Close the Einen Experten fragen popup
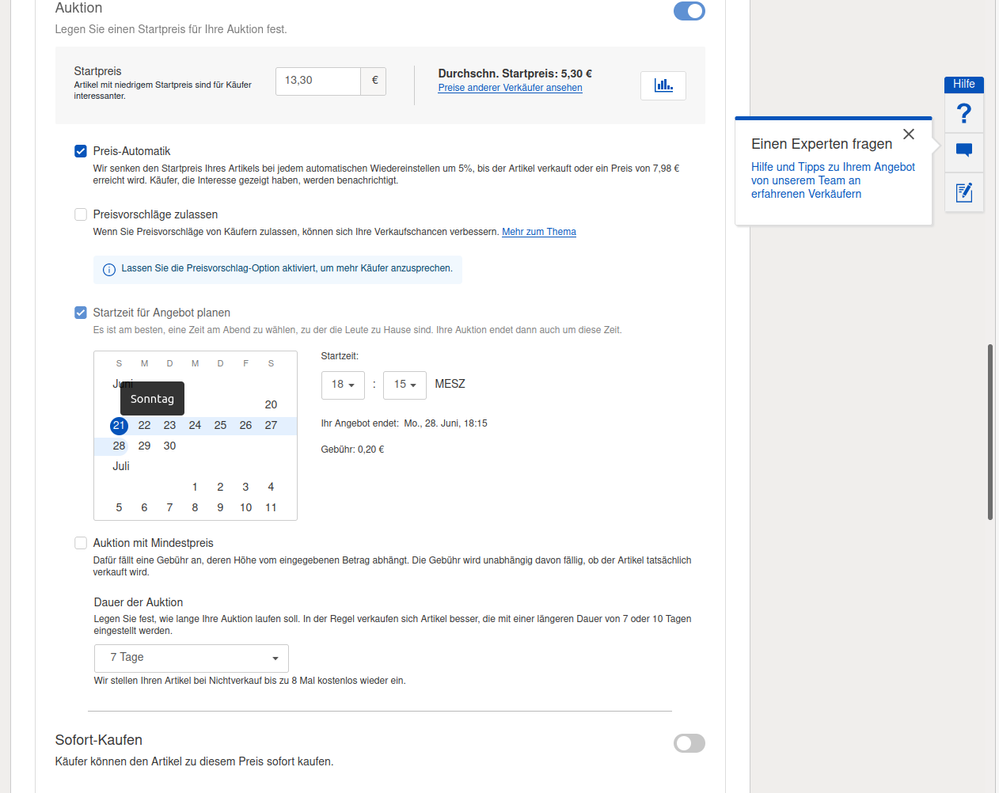 (908, 134)
